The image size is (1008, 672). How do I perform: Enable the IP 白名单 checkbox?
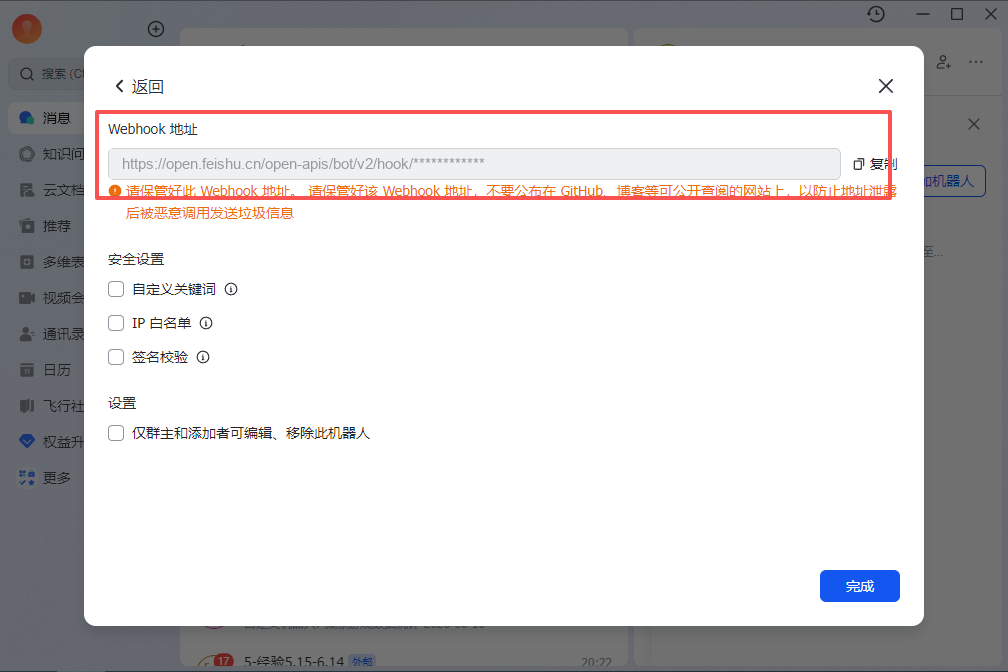(x=116, y=323)
